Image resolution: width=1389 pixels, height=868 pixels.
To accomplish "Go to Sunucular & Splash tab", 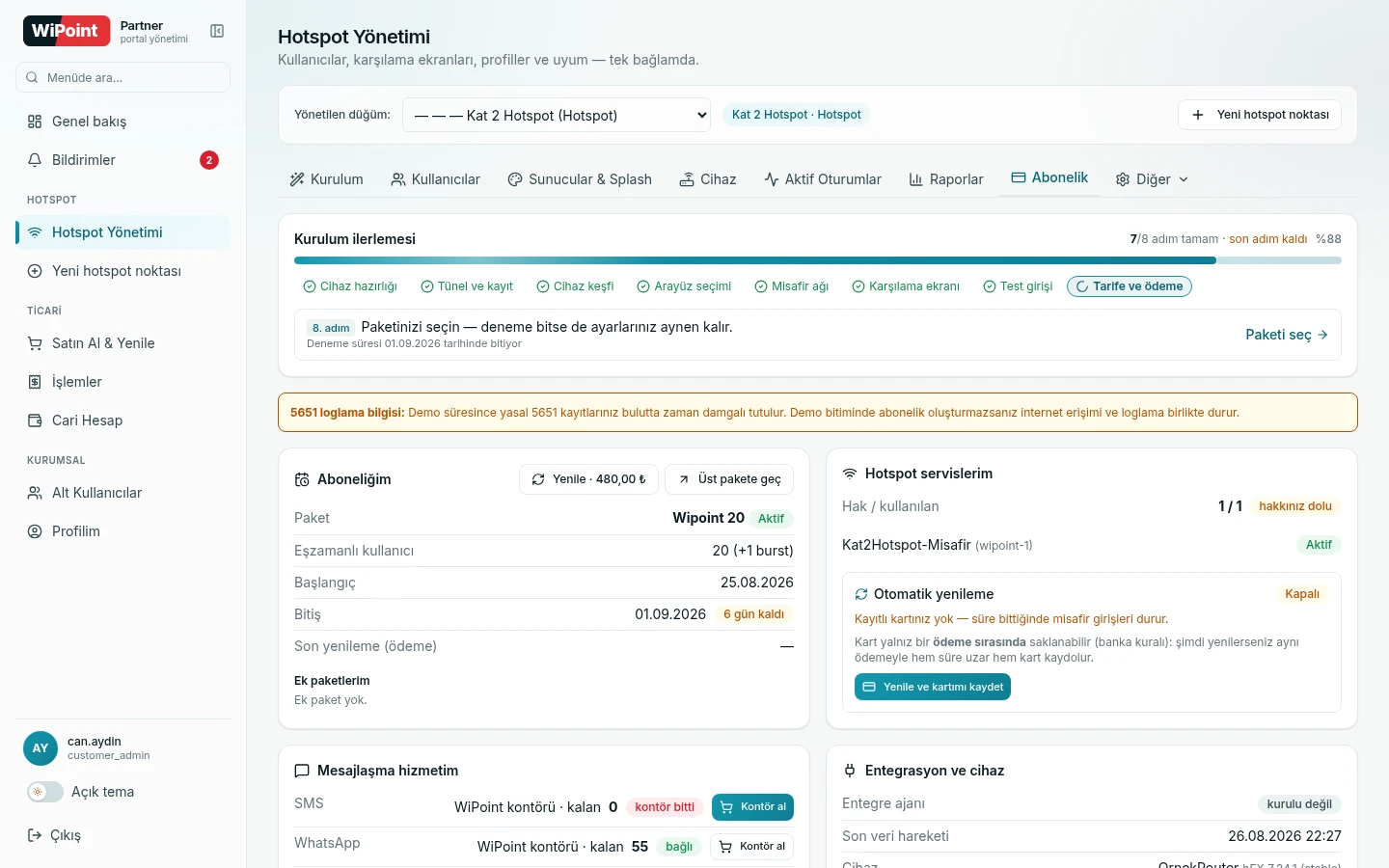I will coord(580,179).
